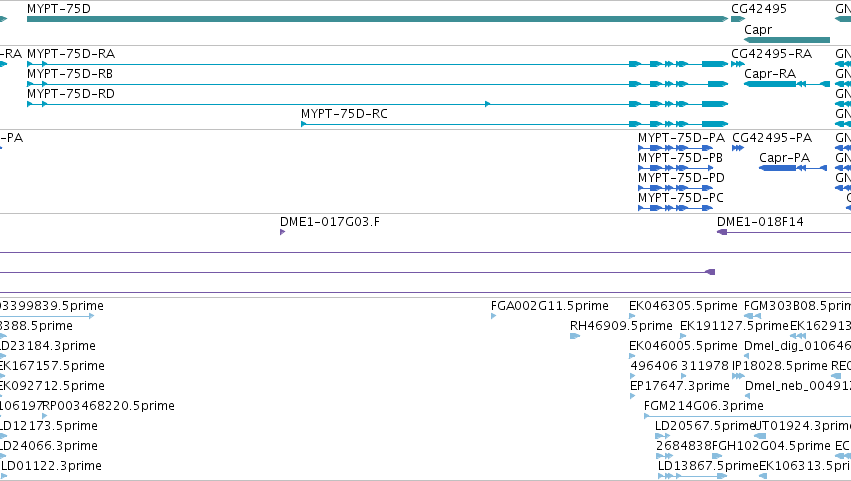Screen dimensions: 851x481
Task: Click protein label MYPT-75D-PB
Action: click(680, 158)
